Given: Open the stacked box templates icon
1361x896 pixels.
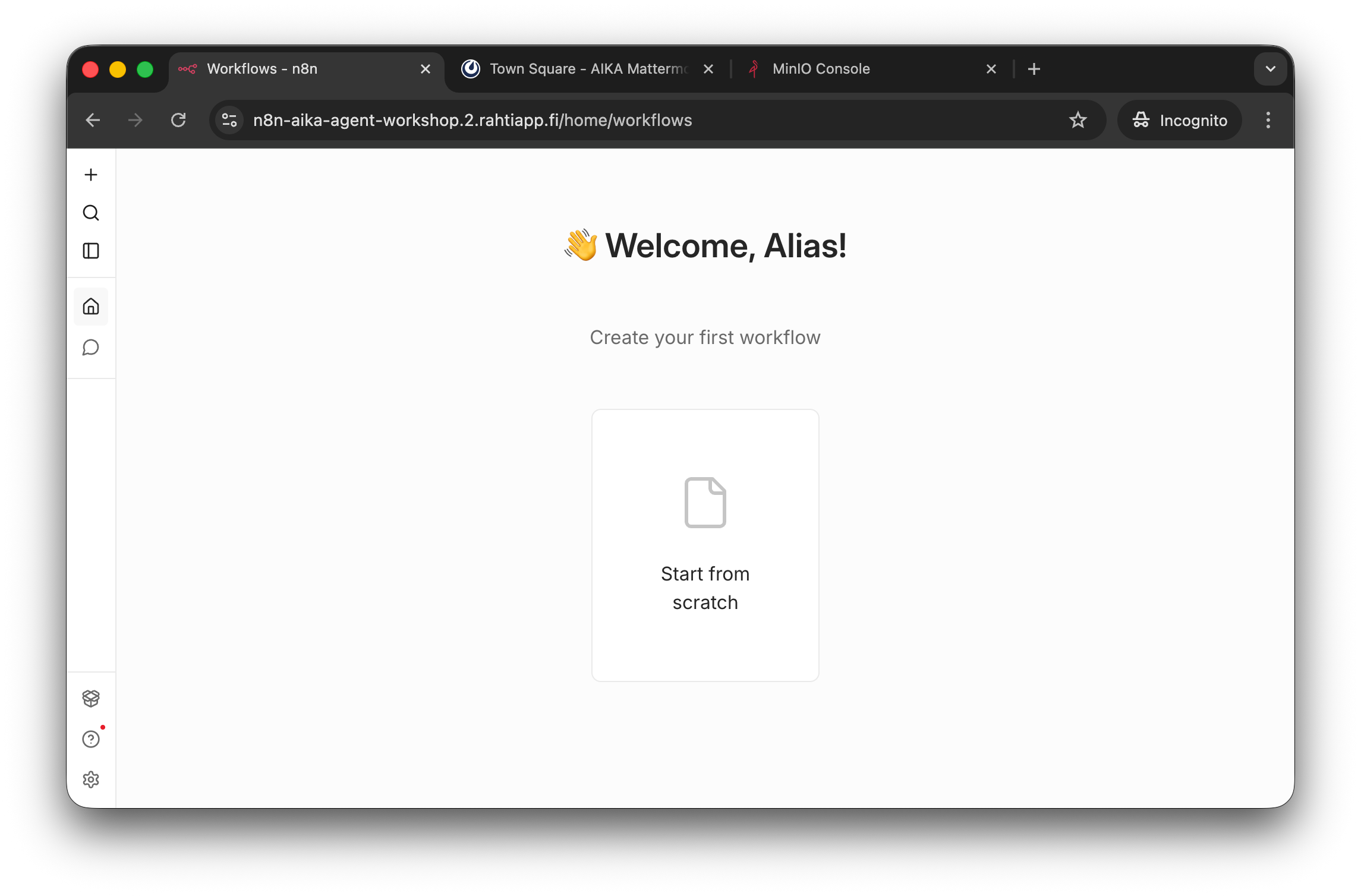Looking at the screenshot, I should click(91, 698).
